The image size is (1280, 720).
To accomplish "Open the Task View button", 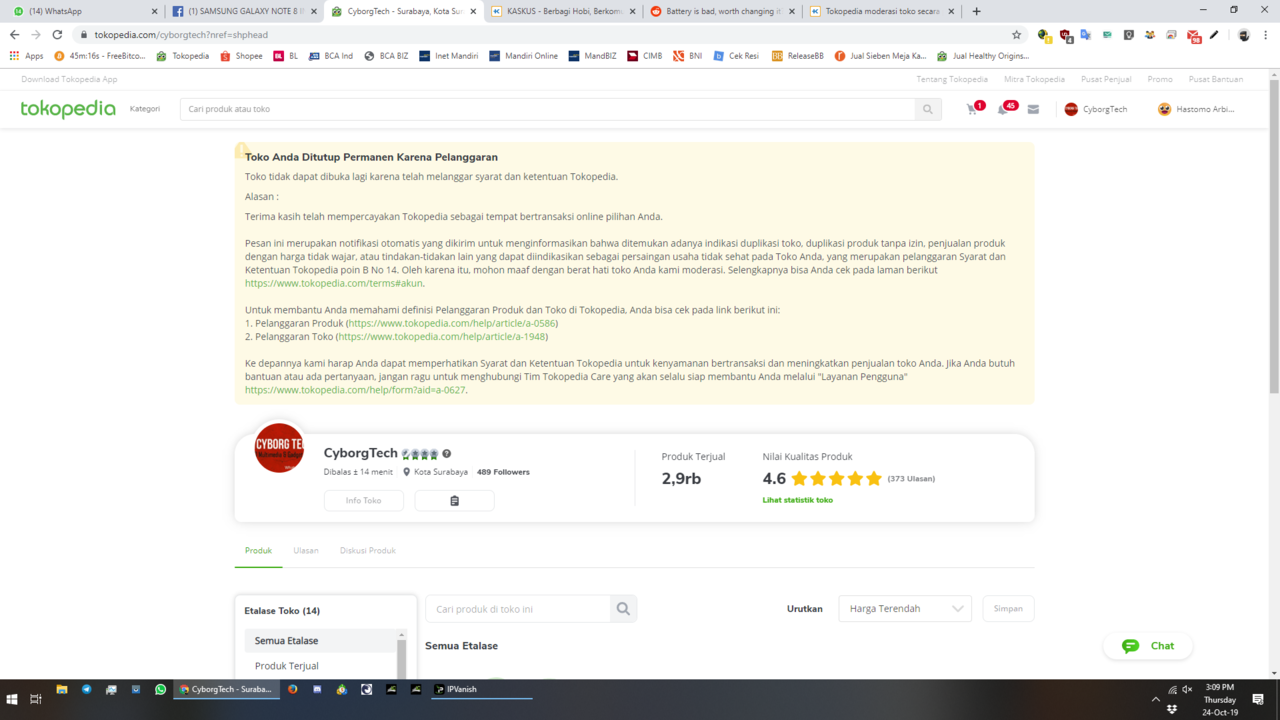I will [35, 700].
